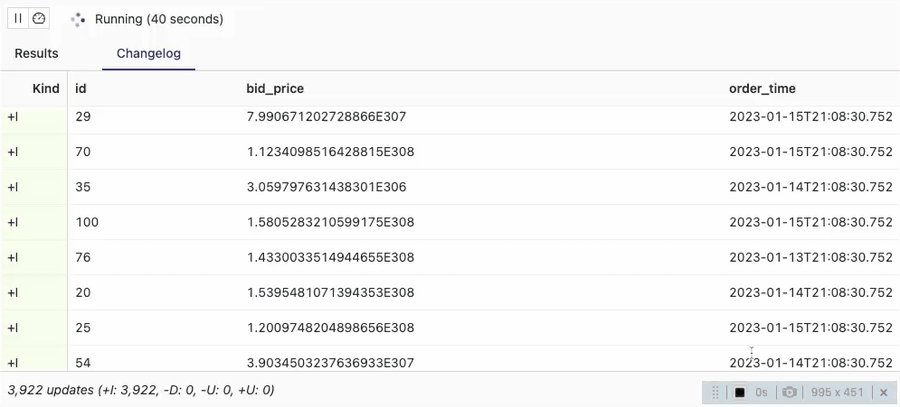
Task: Close the screen recorder widget
Action: coord(883,392)
